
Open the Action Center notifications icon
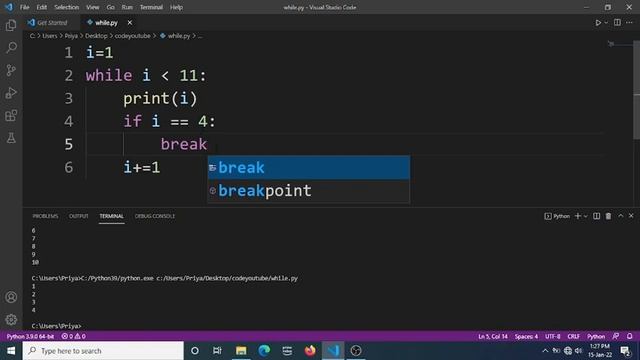[x=625, y=351]
